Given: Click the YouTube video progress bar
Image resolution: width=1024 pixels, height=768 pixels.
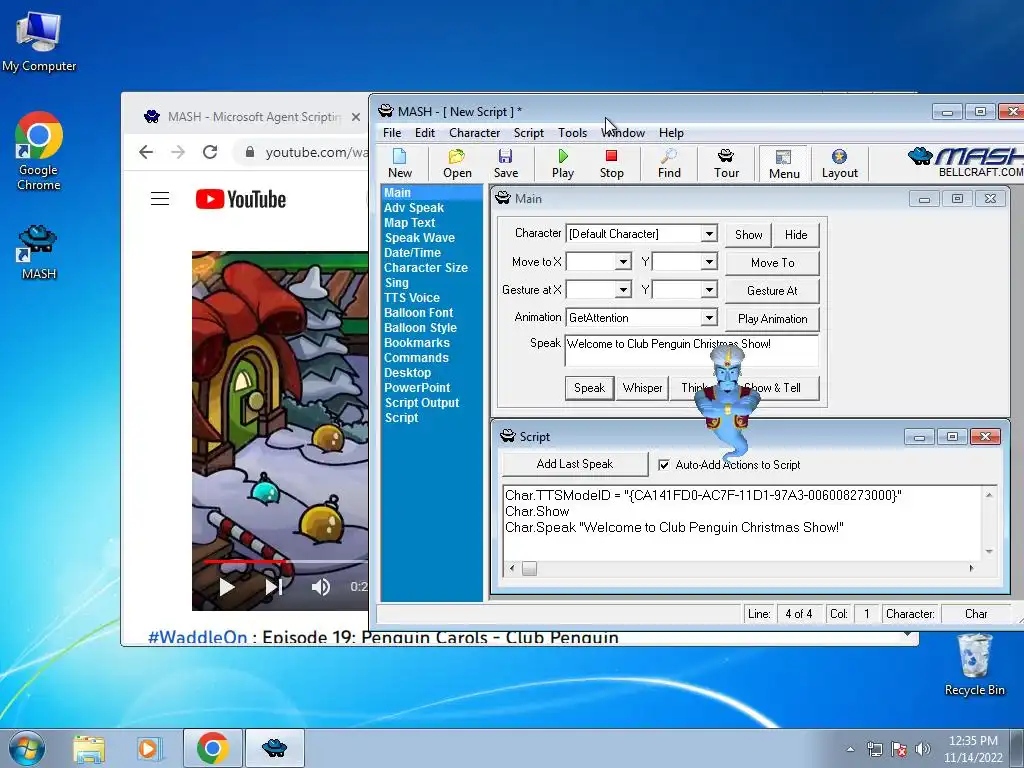Looking at the screenshot, I should (x=285, y=561).
